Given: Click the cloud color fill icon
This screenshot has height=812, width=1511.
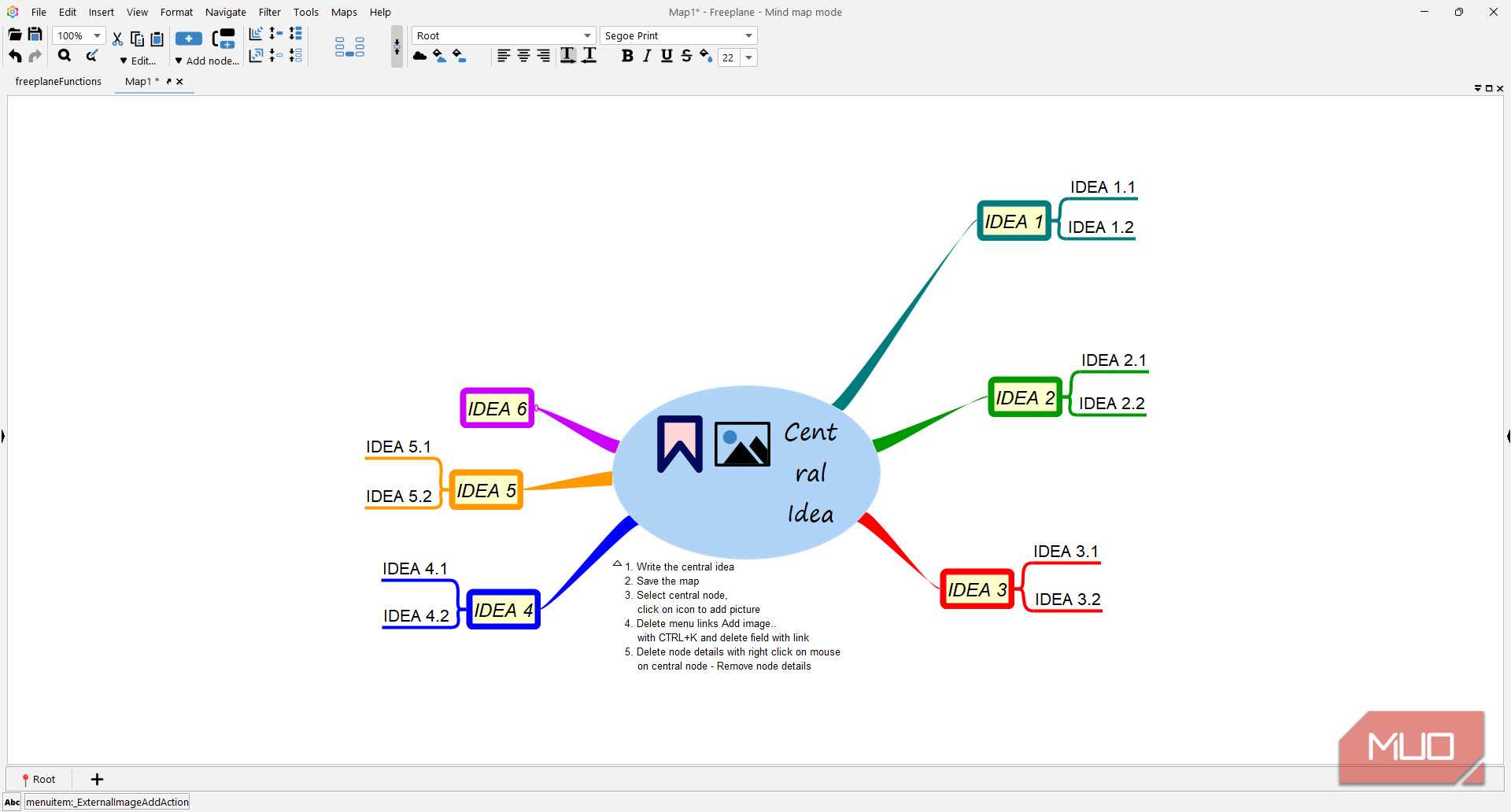Looking at the screenshot, I should (440, 56).
